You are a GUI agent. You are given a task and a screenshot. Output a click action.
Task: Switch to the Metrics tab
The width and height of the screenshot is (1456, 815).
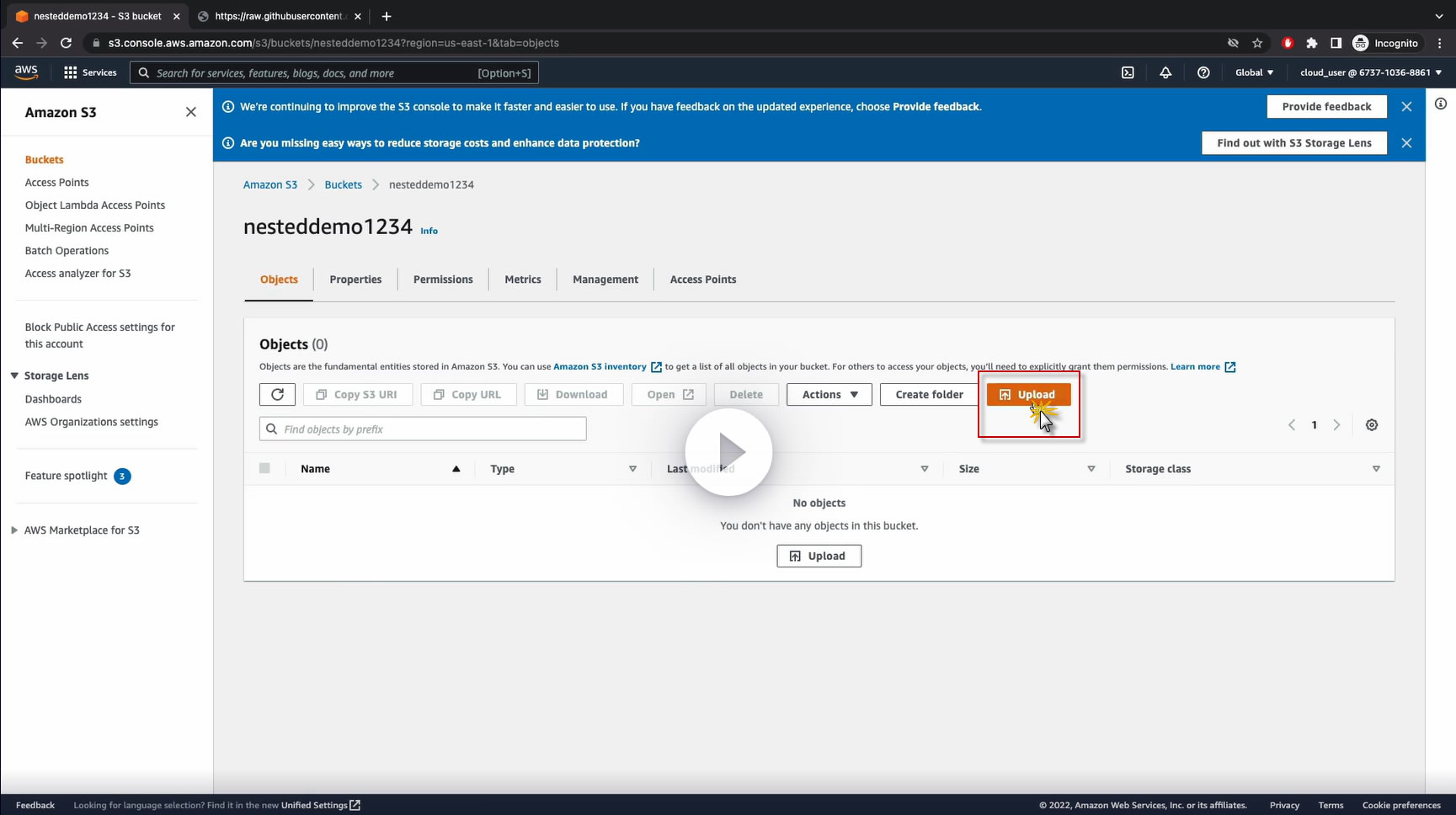(x=523, y=280)
